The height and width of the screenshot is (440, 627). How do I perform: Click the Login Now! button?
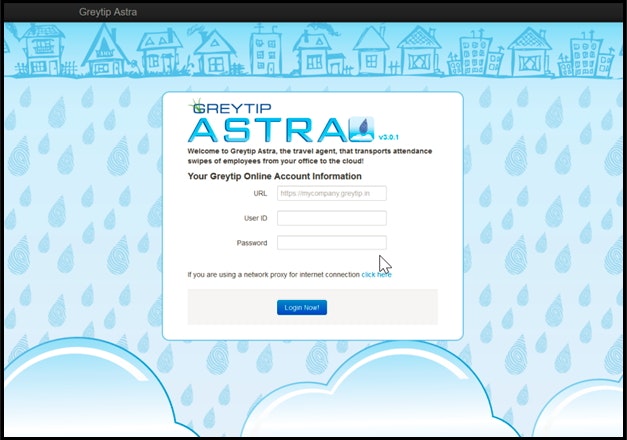[302, 308]
